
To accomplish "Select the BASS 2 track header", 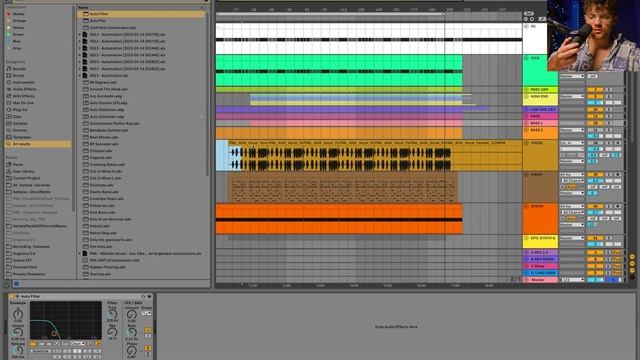I will pos(540,133).
